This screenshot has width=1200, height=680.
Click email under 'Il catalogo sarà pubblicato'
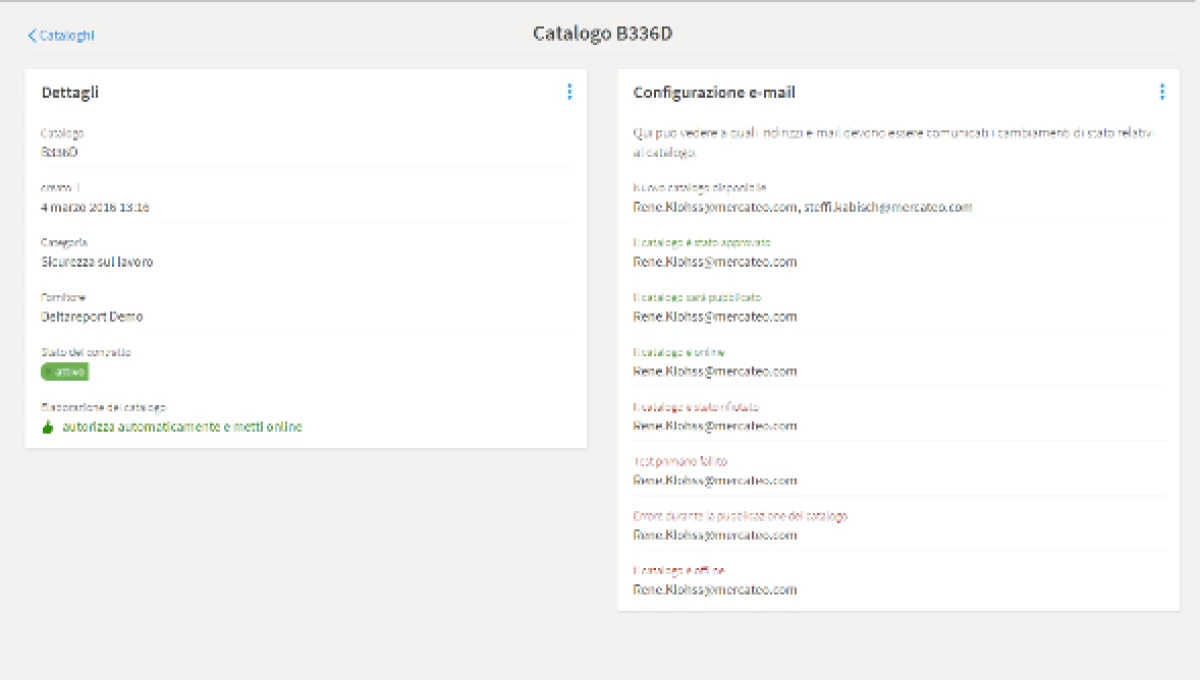click(x=715, y=317)
